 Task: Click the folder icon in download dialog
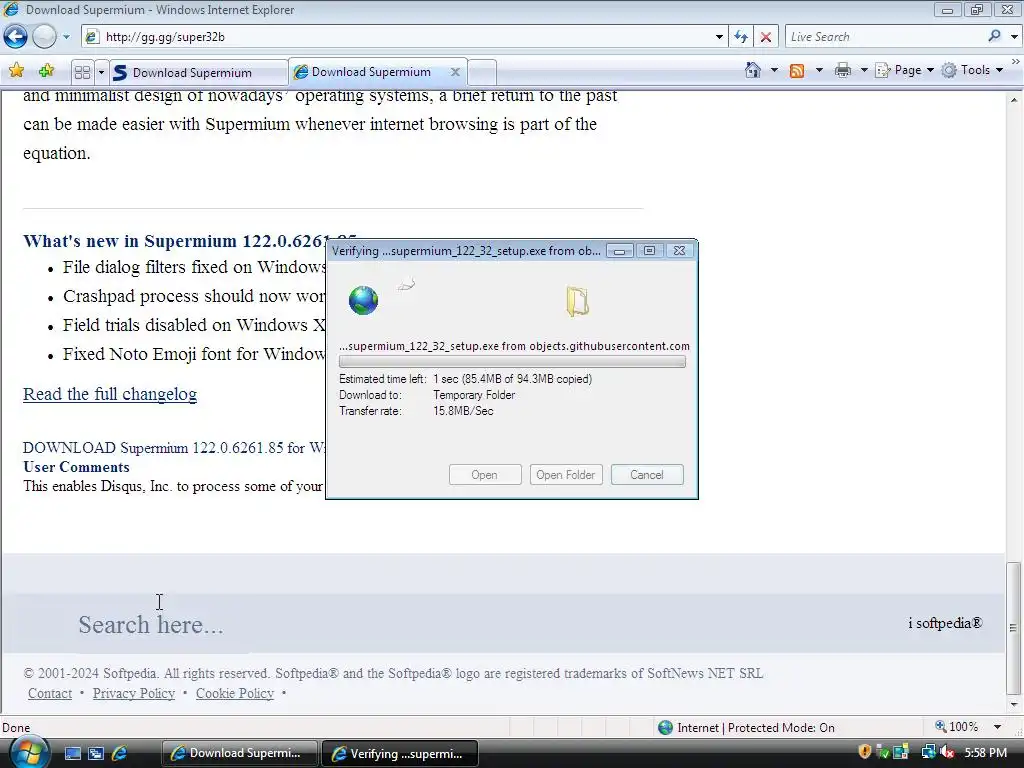[578, 301]
